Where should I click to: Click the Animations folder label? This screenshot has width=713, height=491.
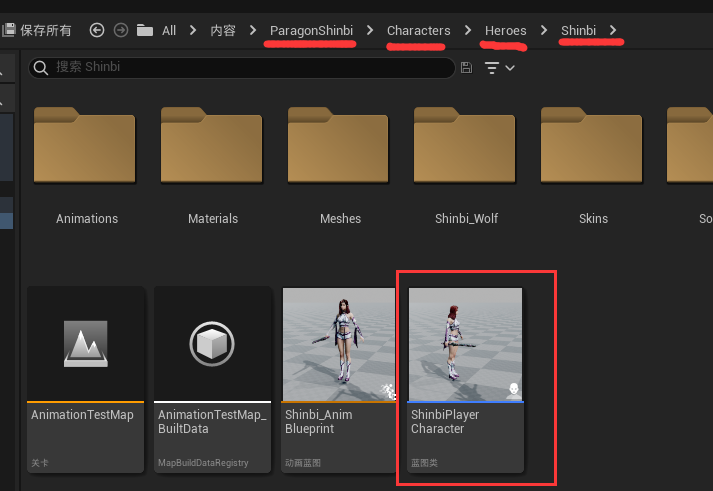pos(87,219)
